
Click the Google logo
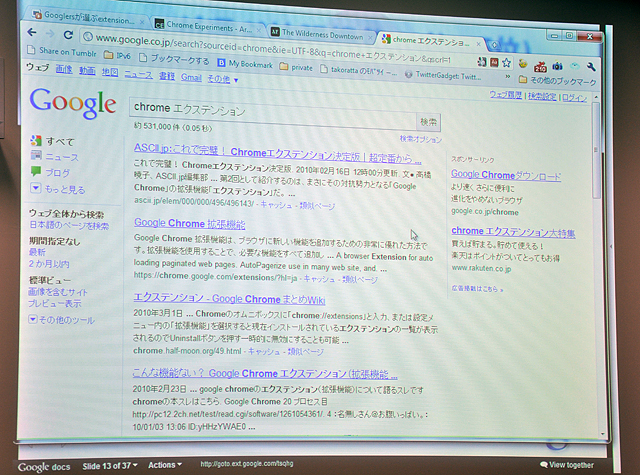[73, 104]
